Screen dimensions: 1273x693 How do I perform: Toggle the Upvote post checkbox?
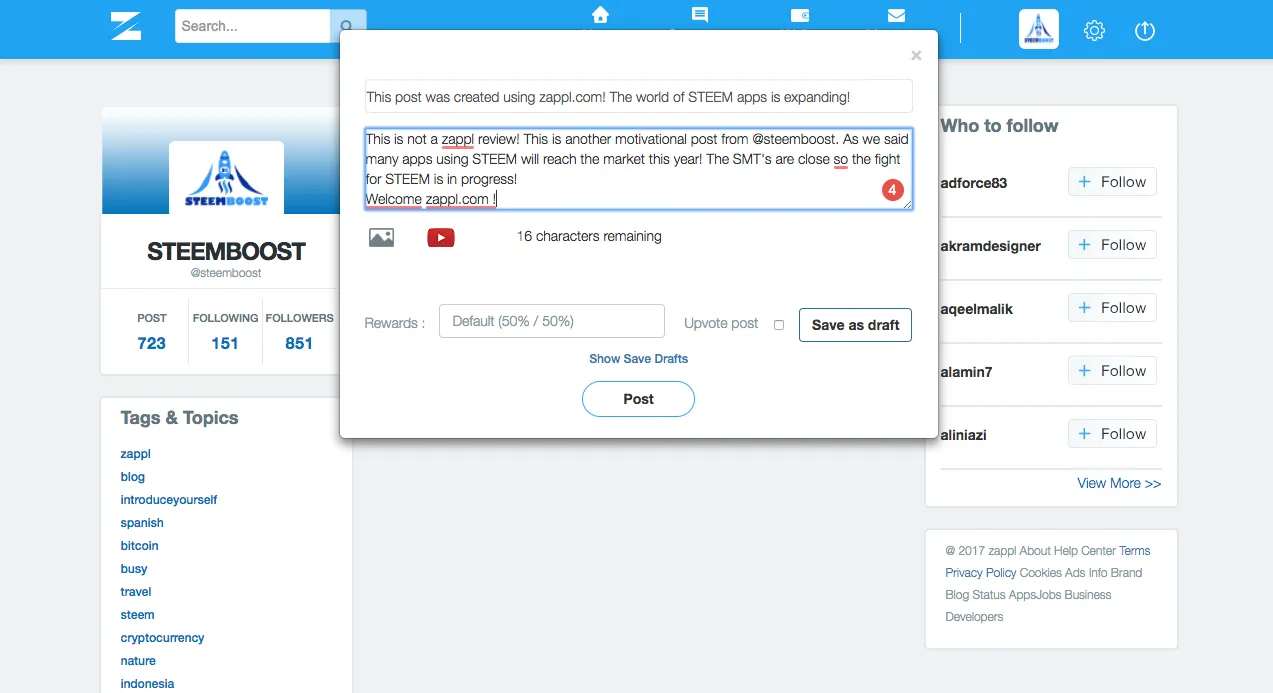pyautogui.click(x=779, y=325)
